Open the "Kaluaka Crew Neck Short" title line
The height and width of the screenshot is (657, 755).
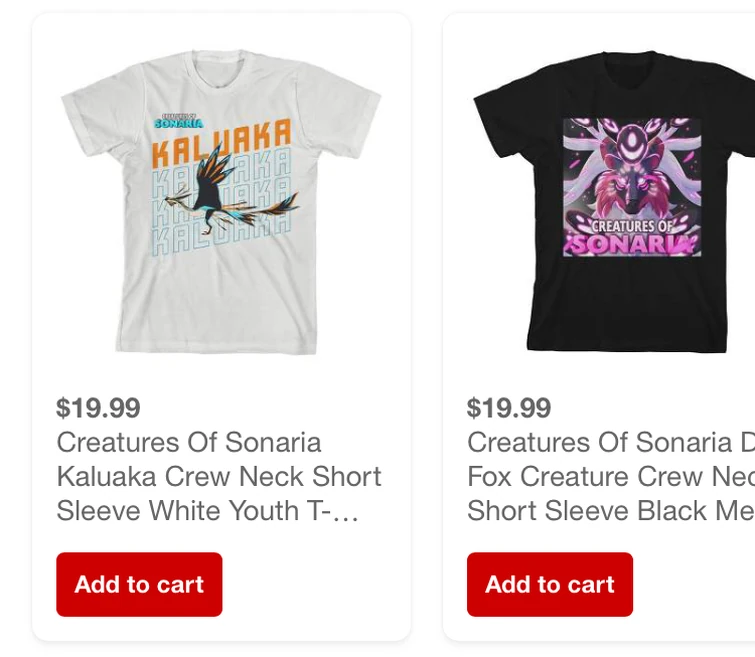click(219, 476)
